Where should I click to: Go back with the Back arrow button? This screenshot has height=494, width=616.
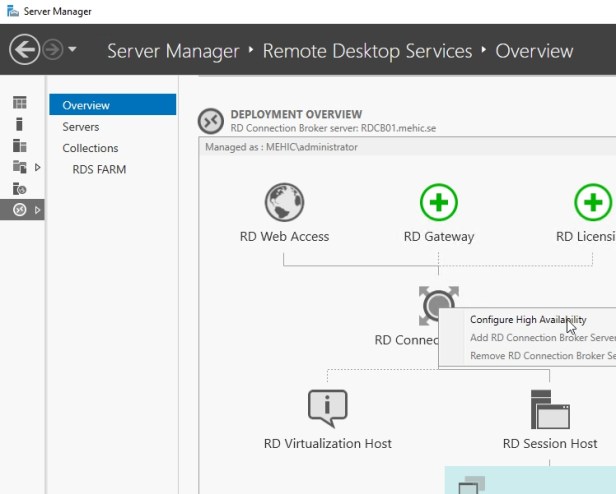[24, 49]
